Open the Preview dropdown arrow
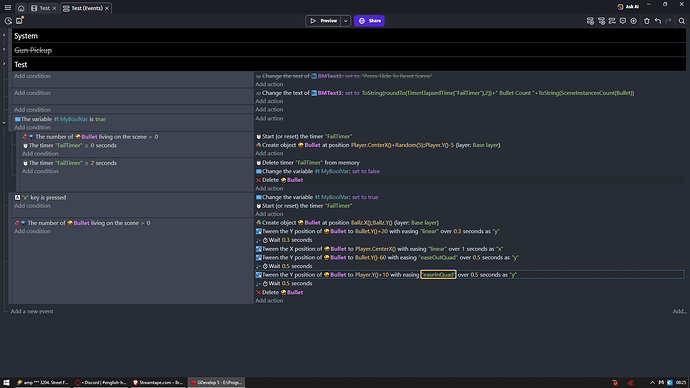 coord(345,21)
